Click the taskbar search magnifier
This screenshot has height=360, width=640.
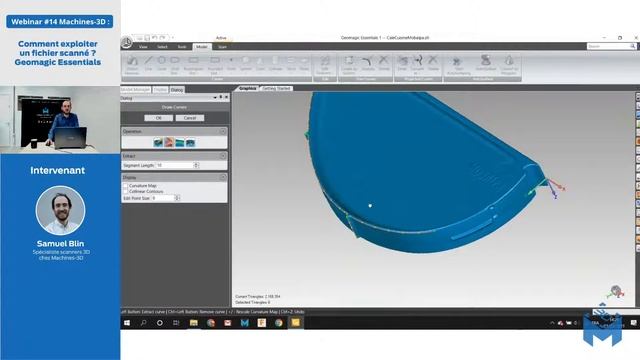click(x=143, y=323)
